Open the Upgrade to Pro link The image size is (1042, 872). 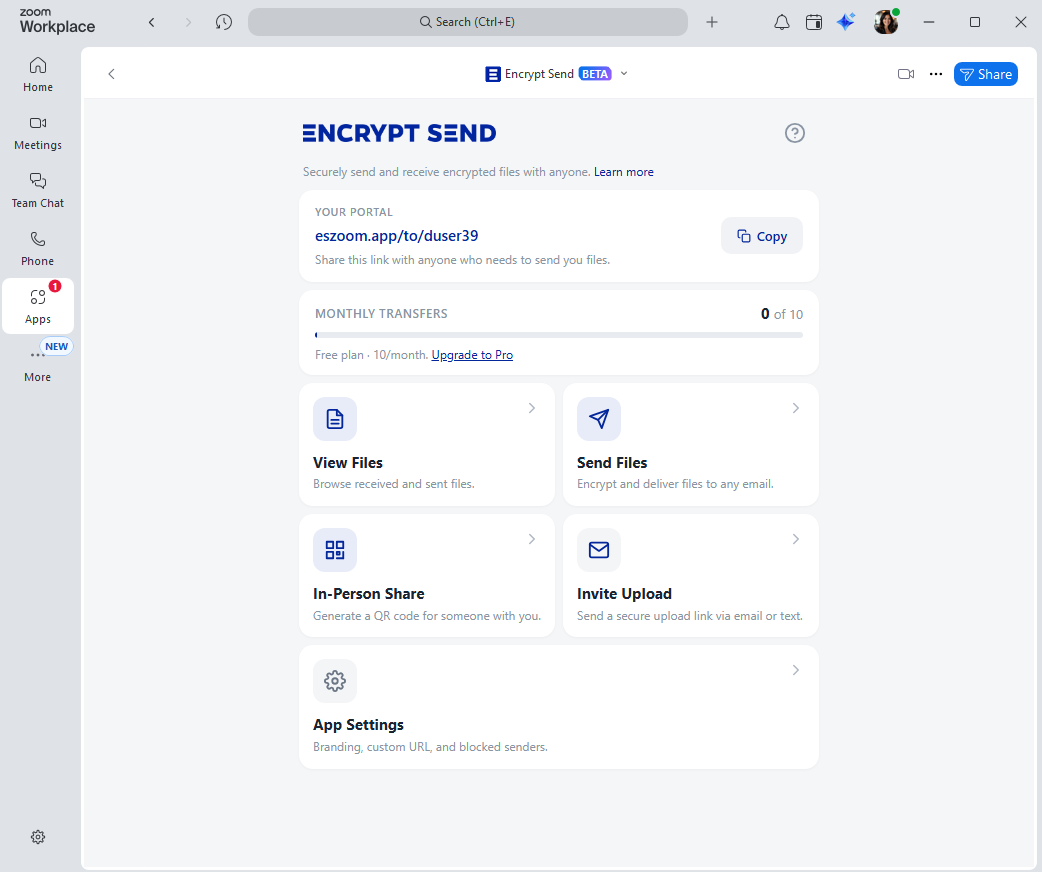[472, 355]
